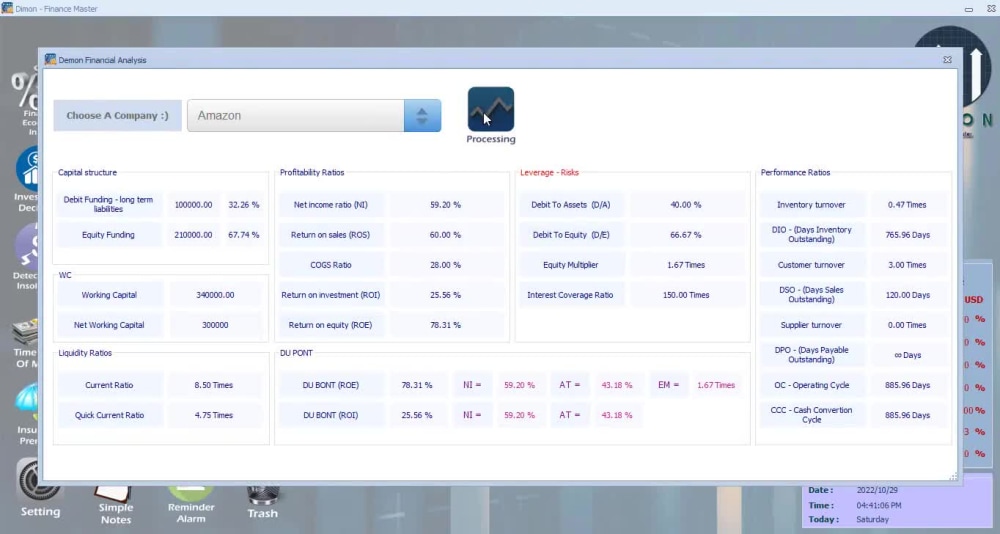The image size is (1000, 534).
Task: Click the COGS Ratio label
Action: pos(330,265)
